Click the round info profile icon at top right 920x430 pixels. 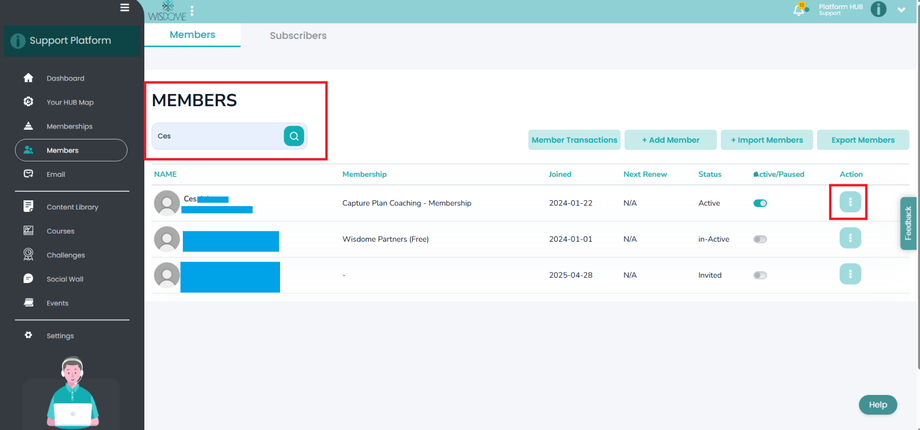point(878,9)
